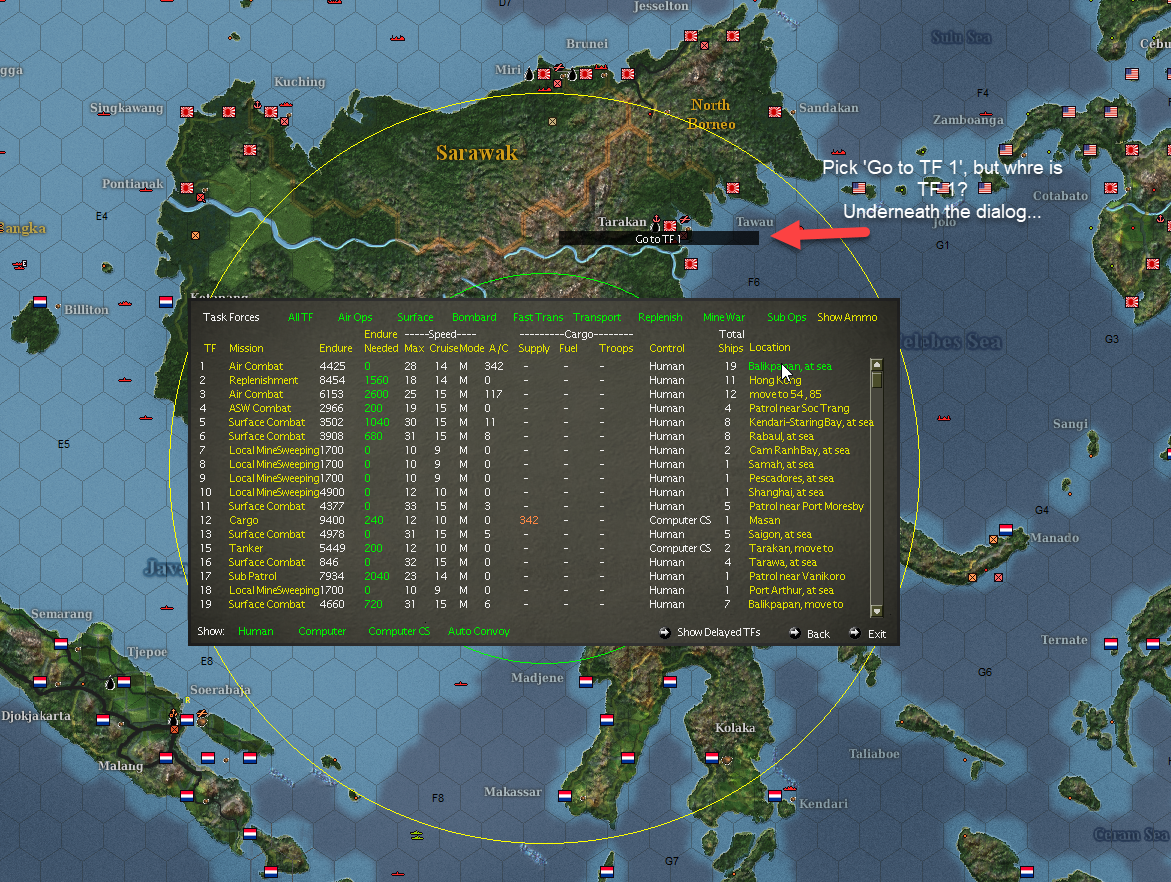1171x882 pixels.
Task: Click location 'Hong Kong' for TF 2
Action: point(775,380)
